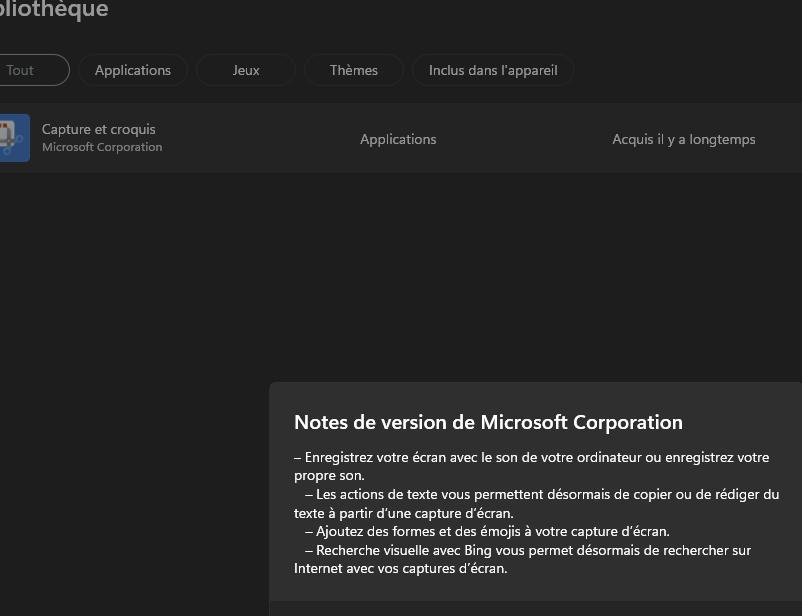
Task: Click Ajoutez des formes et des émojis line
Action: click(487, 532)
